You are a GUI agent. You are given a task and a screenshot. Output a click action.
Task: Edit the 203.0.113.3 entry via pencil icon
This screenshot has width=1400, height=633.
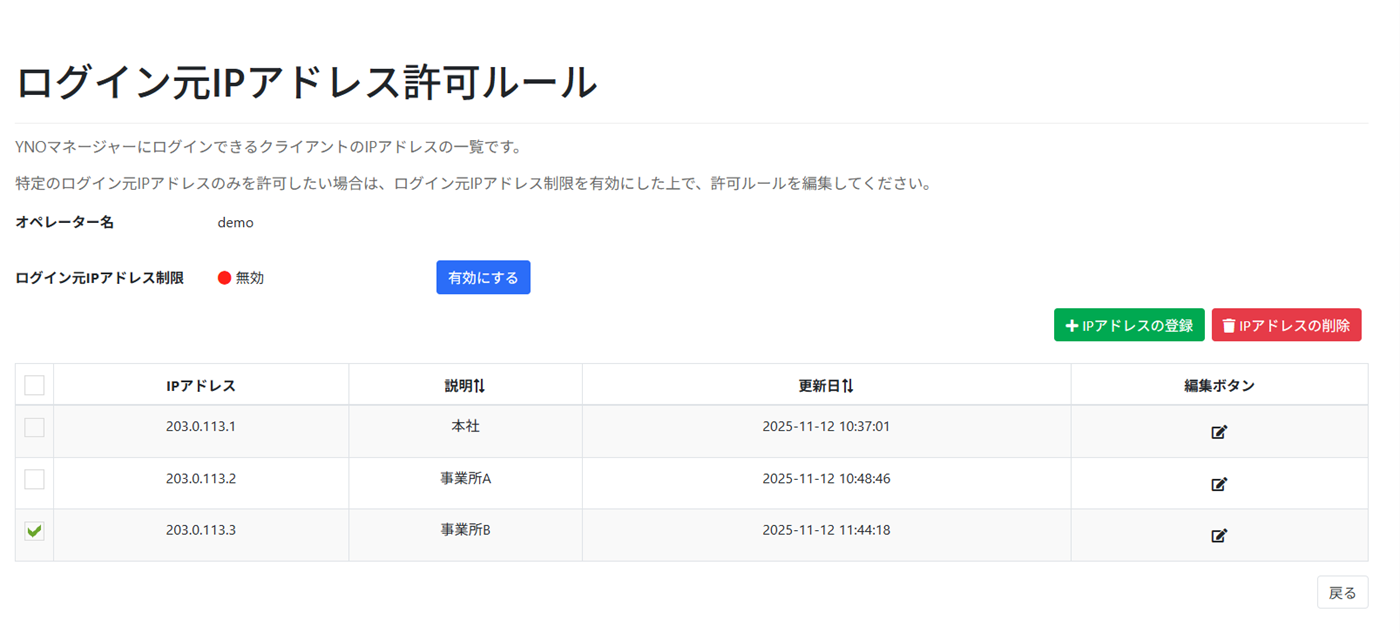pos(1219,536)
